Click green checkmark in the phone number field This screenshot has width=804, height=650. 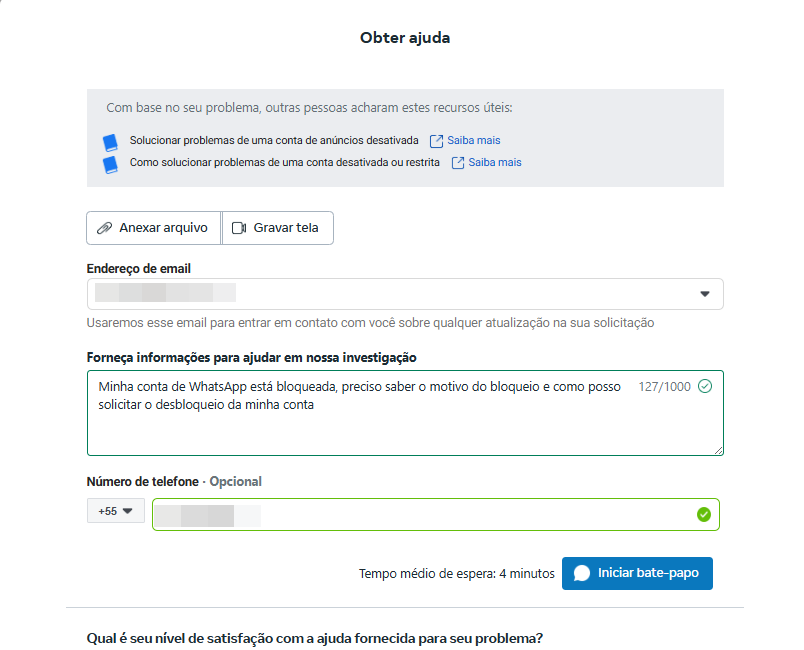tap(703, 514)
